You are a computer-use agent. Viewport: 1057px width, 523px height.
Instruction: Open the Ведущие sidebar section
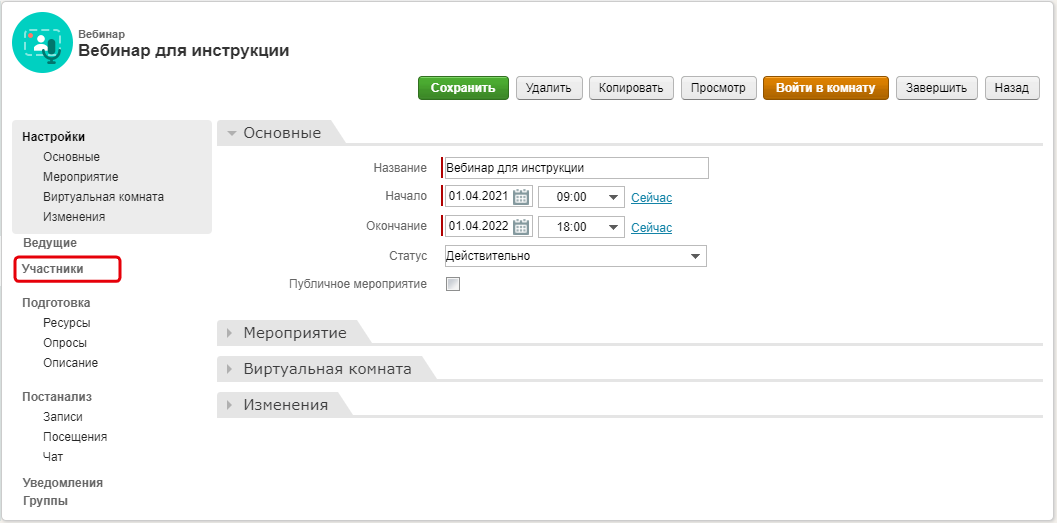coord(50,243)
